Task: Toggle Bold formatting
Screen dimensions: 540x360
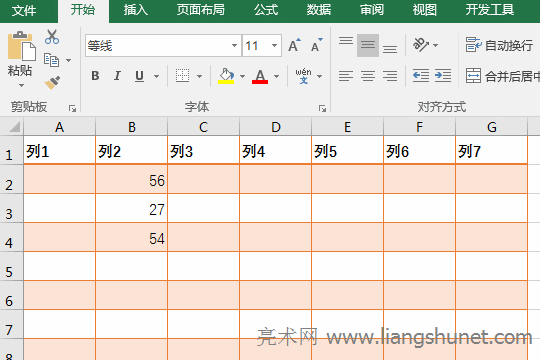Action: coord(95,76)
